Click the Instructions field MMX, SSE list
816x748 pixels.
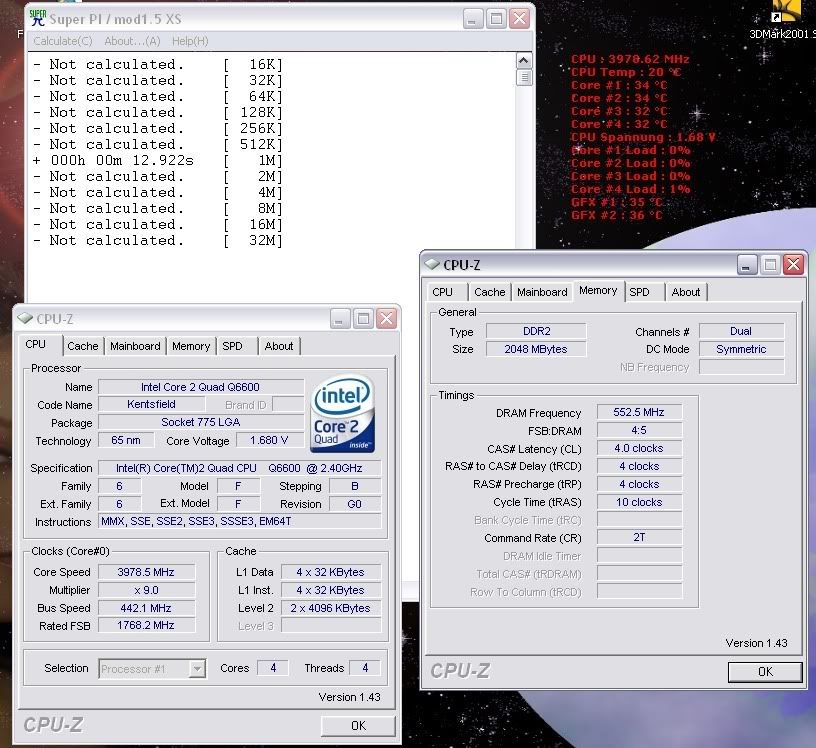[239, 521]
